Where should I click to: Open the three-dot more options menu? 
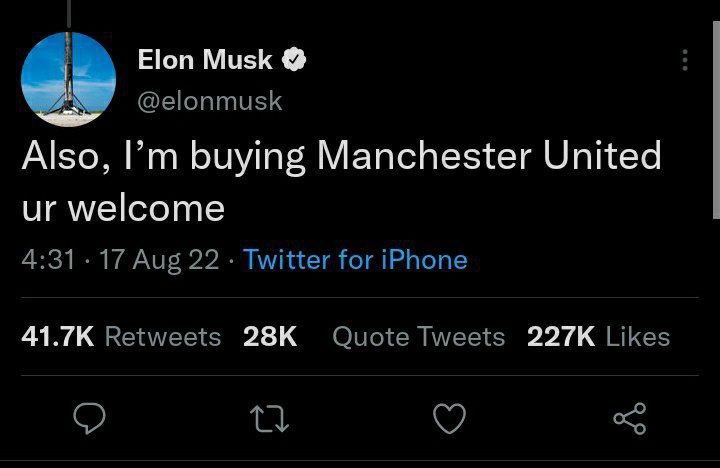(684, 61)
